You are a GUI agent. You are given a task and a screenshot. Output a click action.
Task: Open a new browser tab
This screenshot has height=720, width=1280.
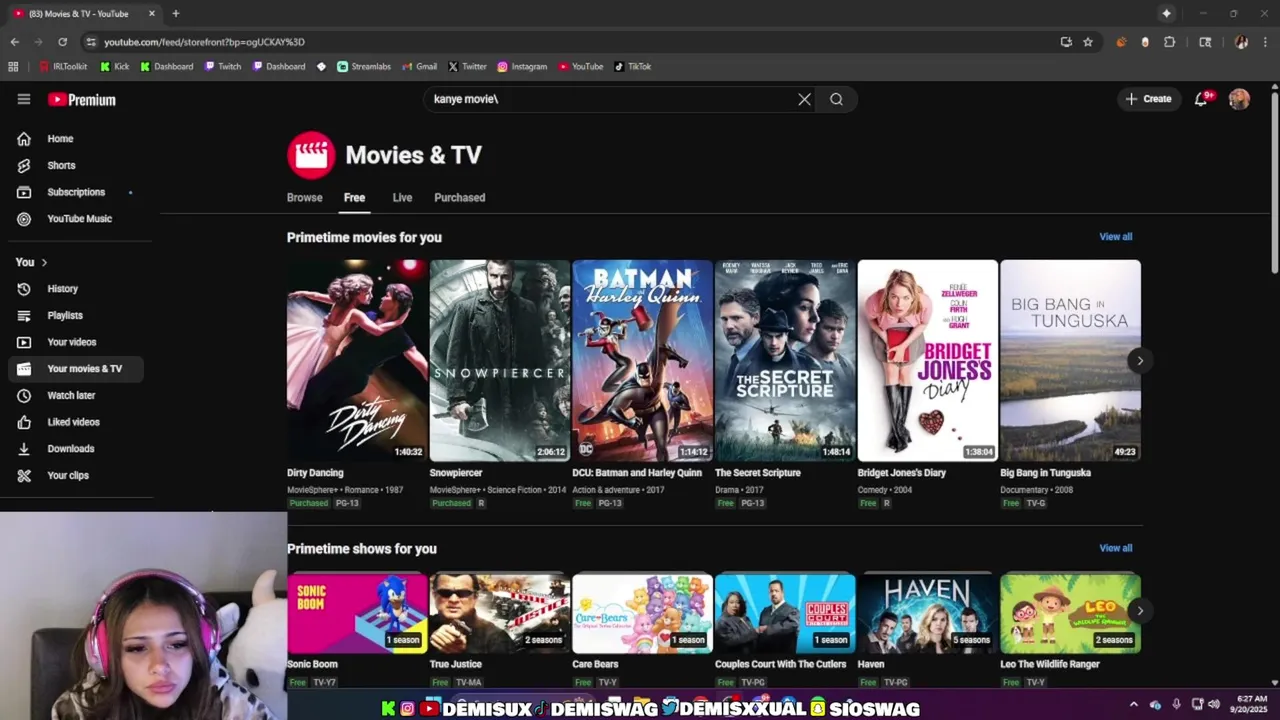176,14
